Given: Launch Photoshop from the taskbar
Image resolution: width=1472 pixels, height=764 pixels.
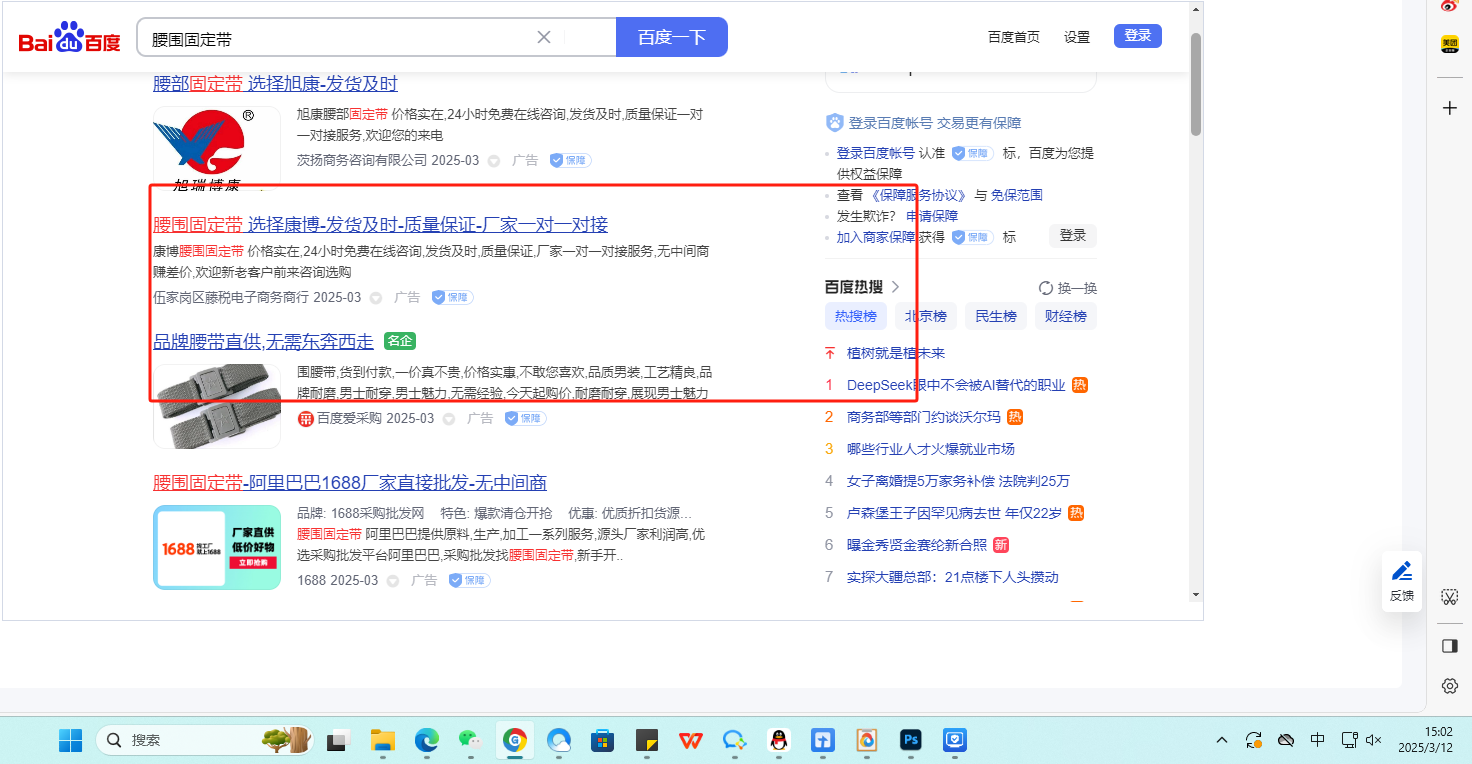Looking at the screenshot, I should [910, 740].
